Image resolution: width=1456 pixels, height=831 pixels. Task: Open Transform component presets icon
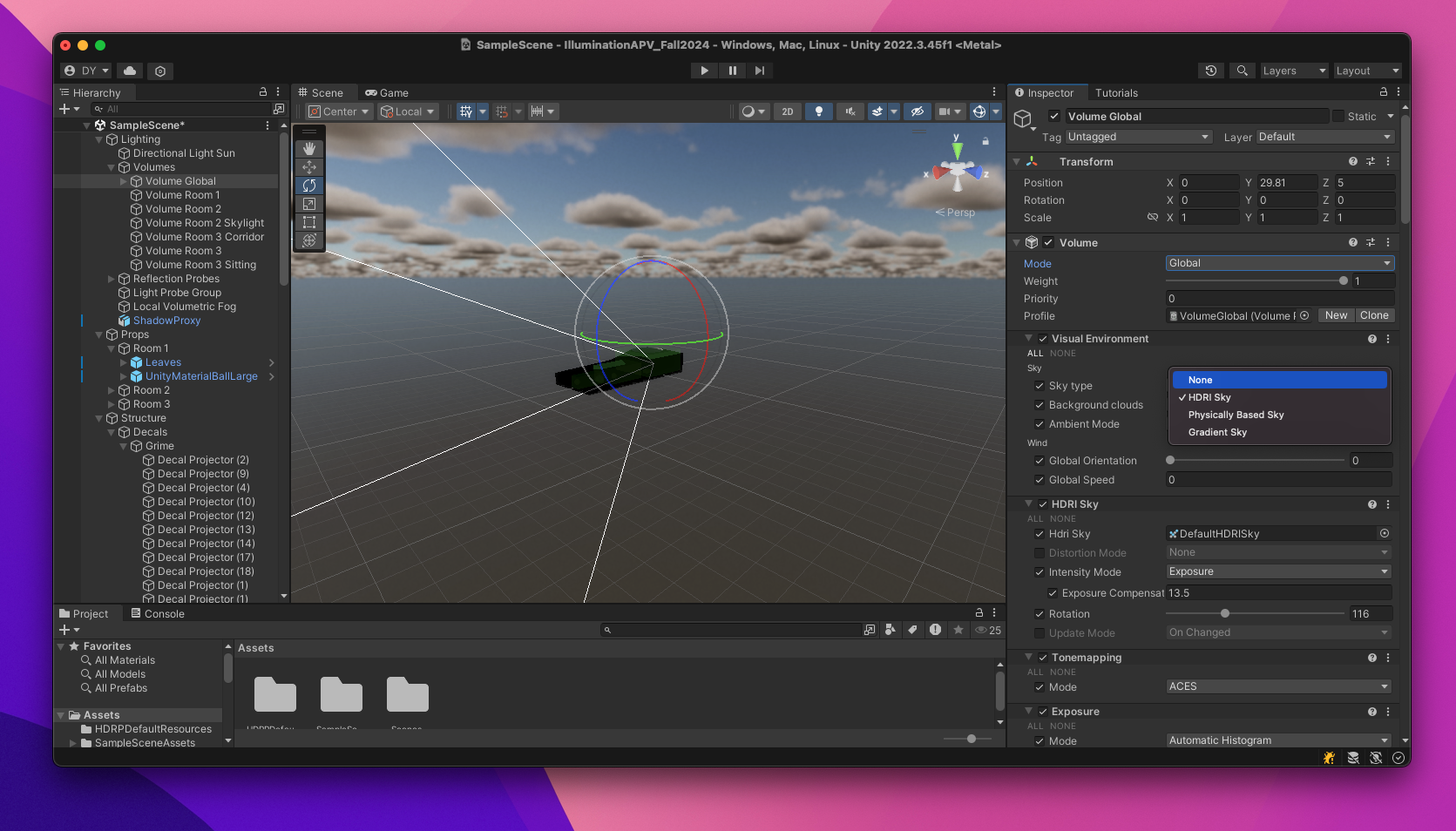[1370, 161]
